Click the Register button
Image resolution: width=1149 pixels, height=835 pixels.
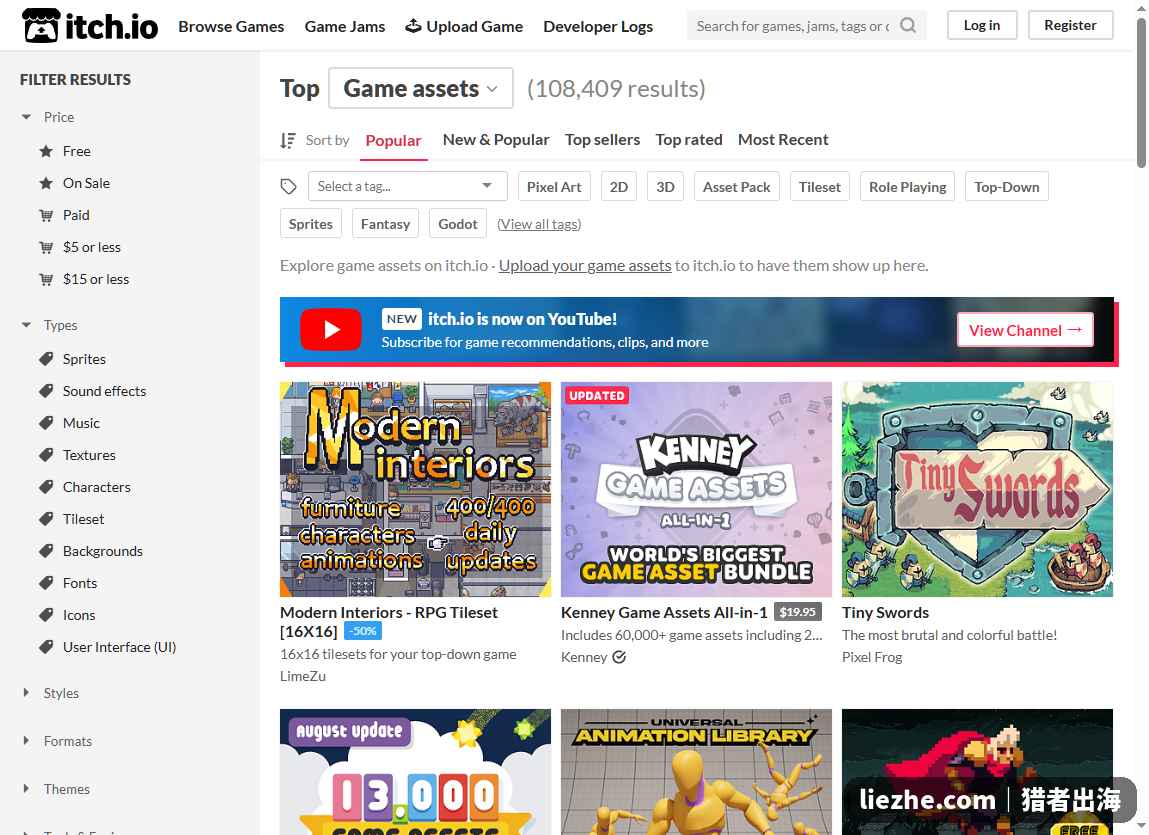coord(1070,25)
